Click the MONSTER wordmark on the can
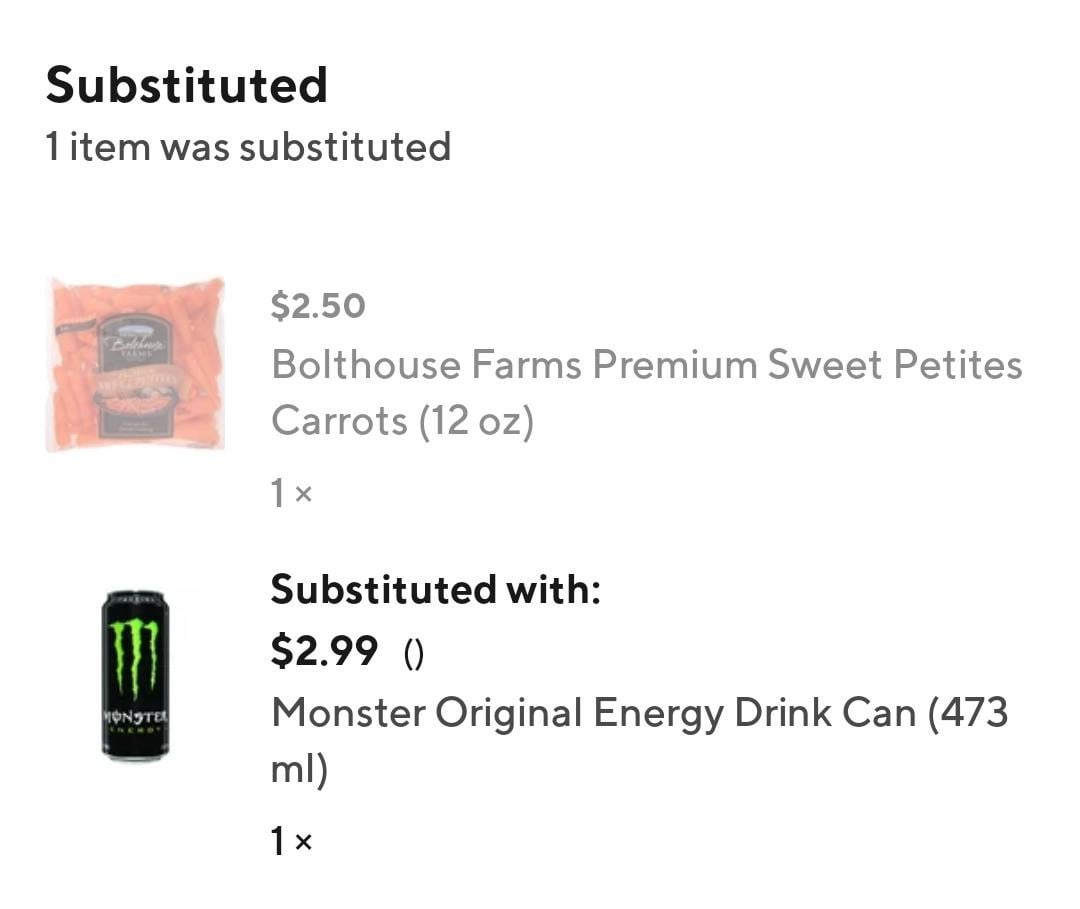The height and width of the screenshot is (909, 1080). point(136,717)
